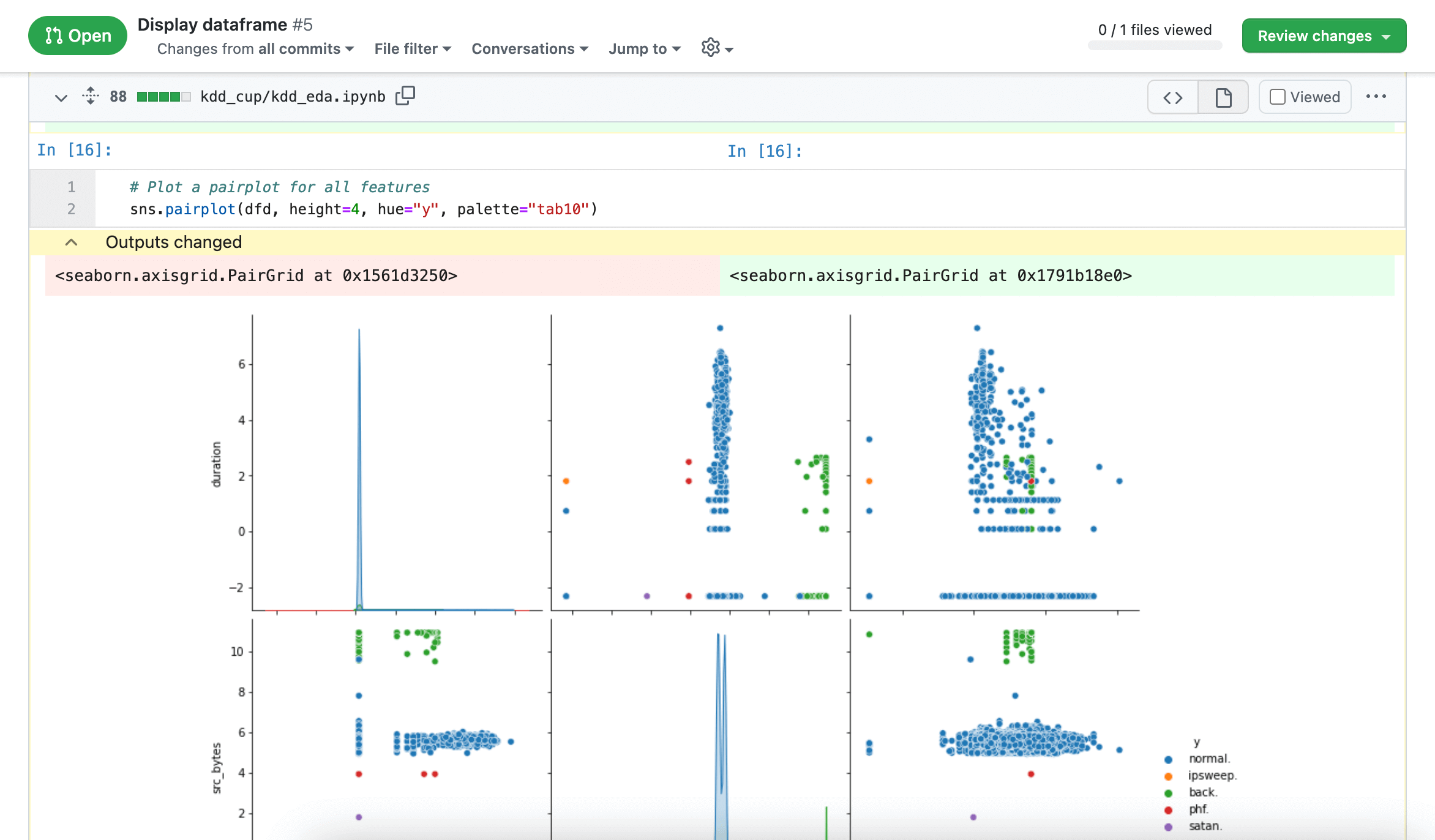The width and height of the screenshot is (1435, 840).
Task: Collapse the Outputs changed section
Action: click(x=71, y=242)
